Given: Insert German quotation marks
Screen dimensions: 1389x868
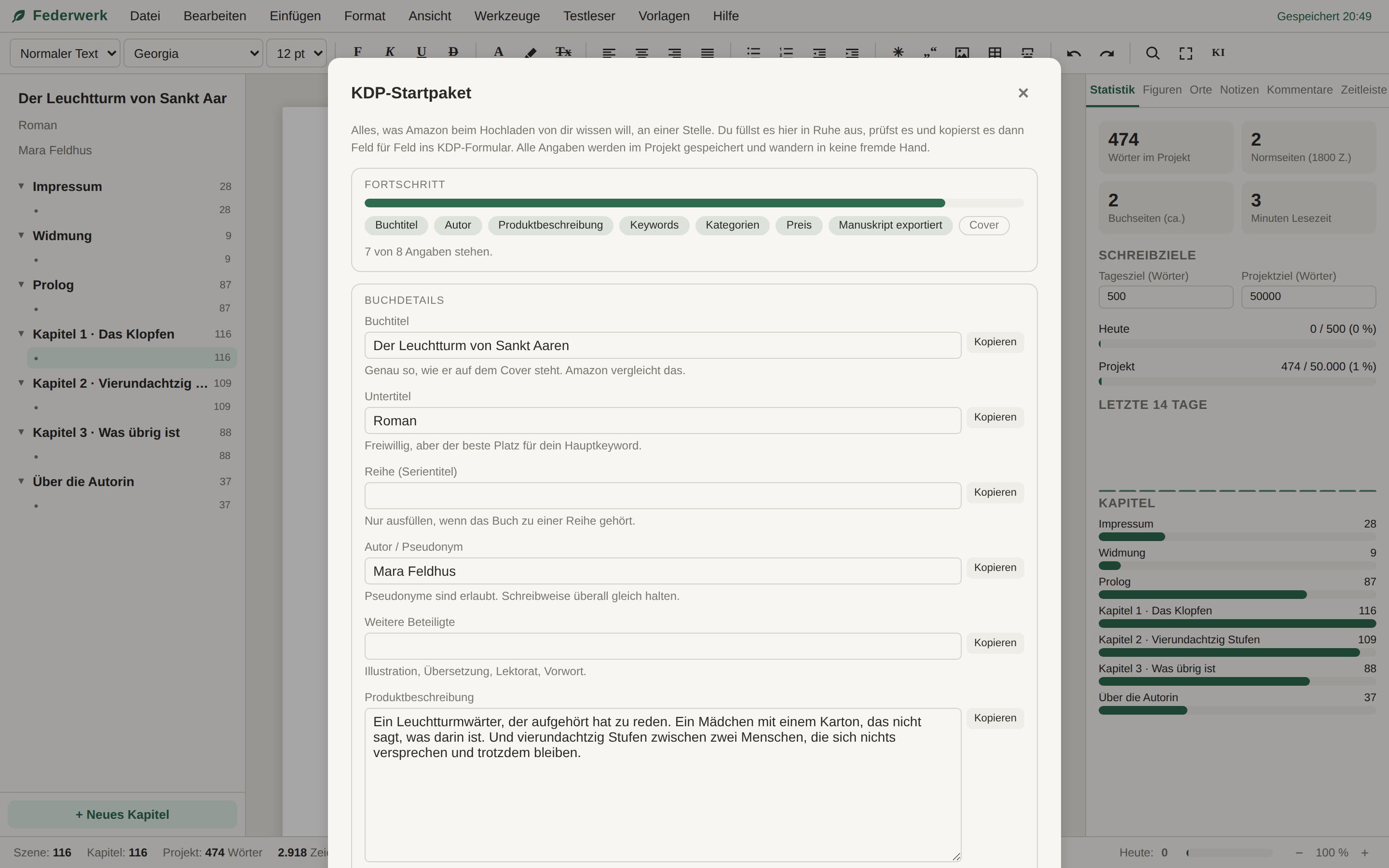Looking at the screenshot, I should pyautogui.click(x=930, y=53).
